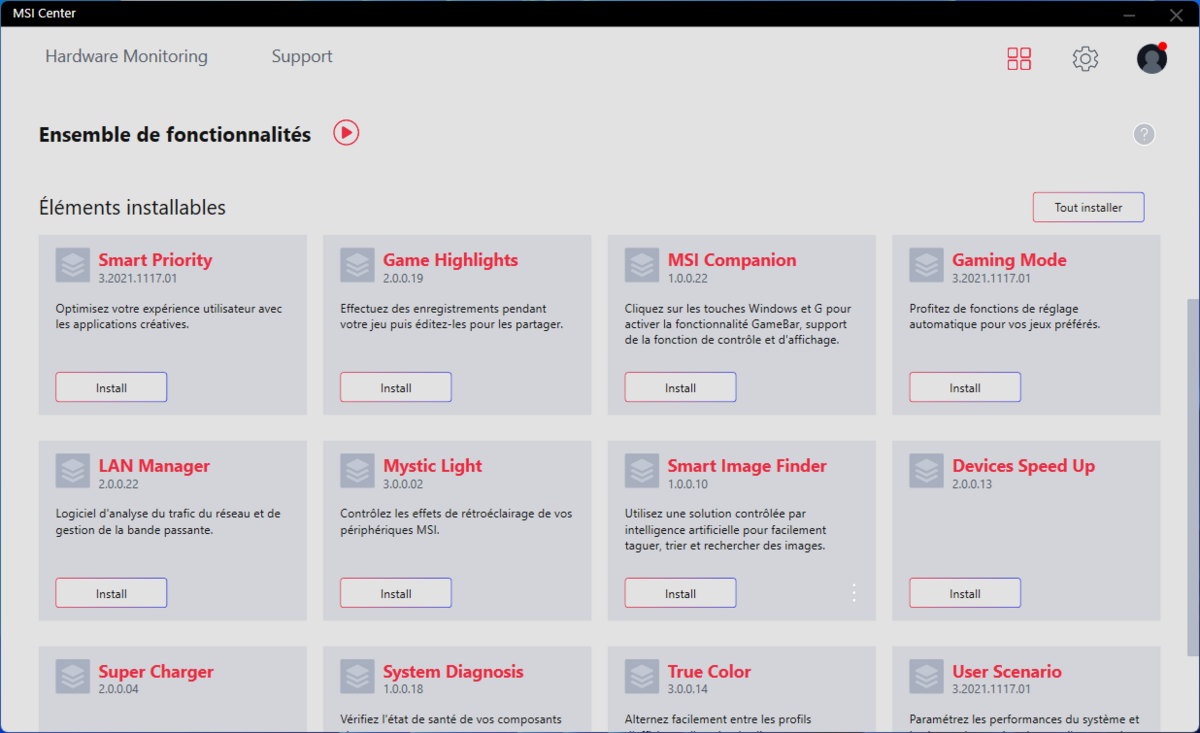Click the Gaming Mode stack icon
The image size is (1200, 733).
point(926,265)
